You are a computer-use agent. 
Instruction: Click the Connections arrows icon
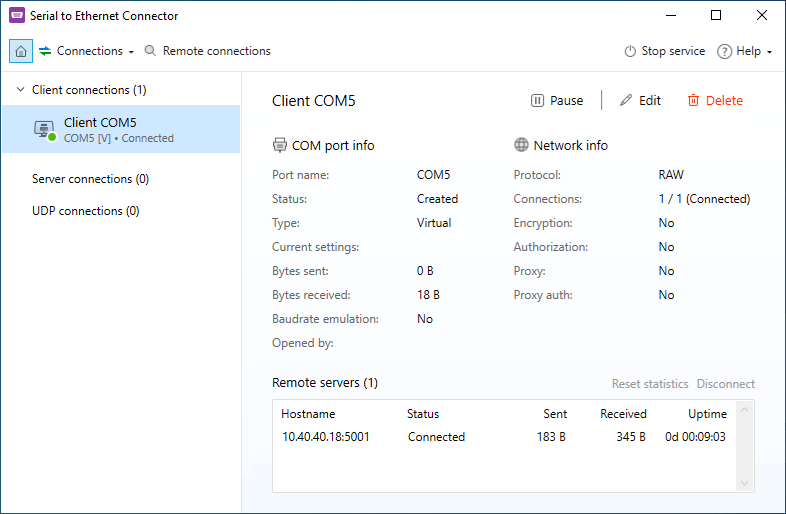pos(45,51)
